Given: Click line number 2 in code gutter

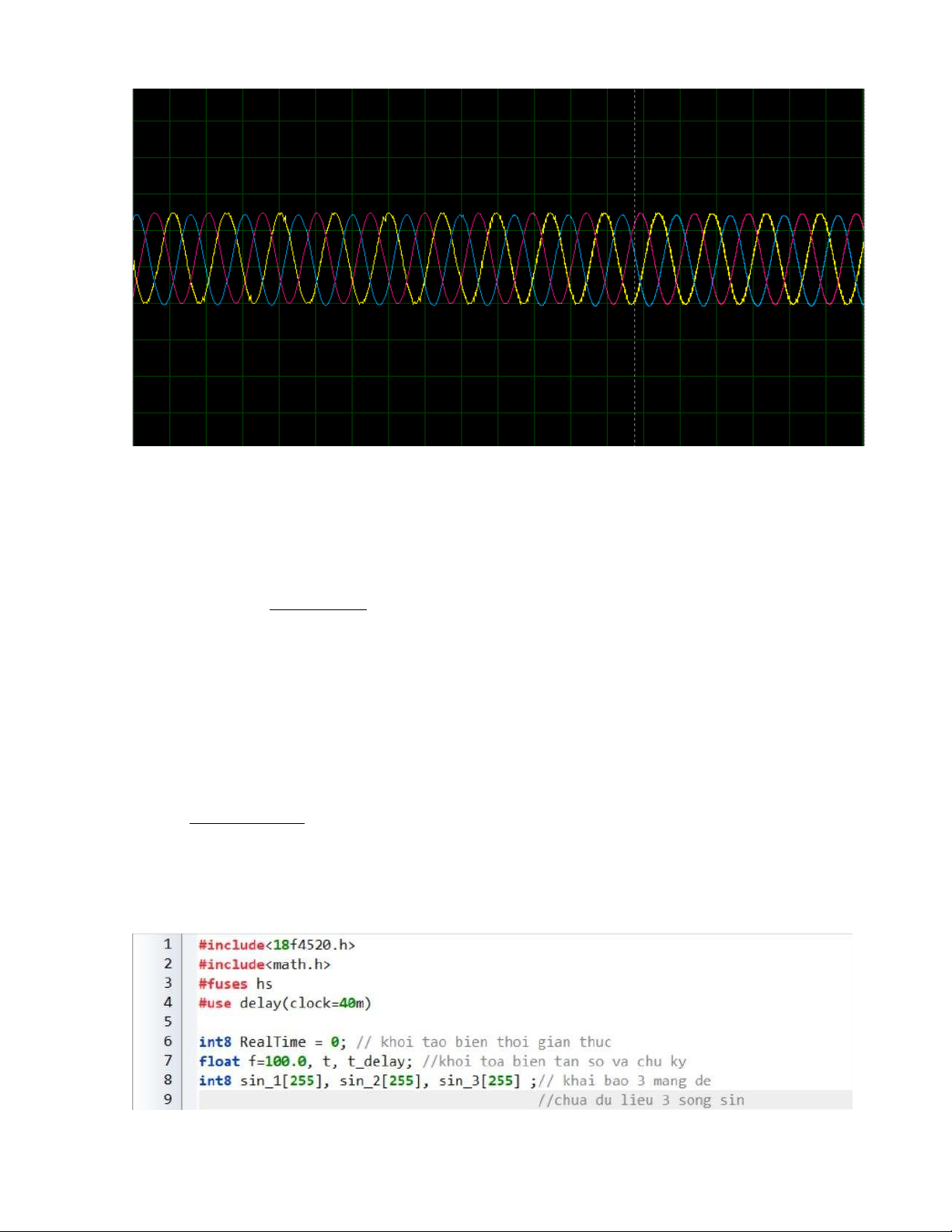Looking at the screenshot, I should point(167,964).
